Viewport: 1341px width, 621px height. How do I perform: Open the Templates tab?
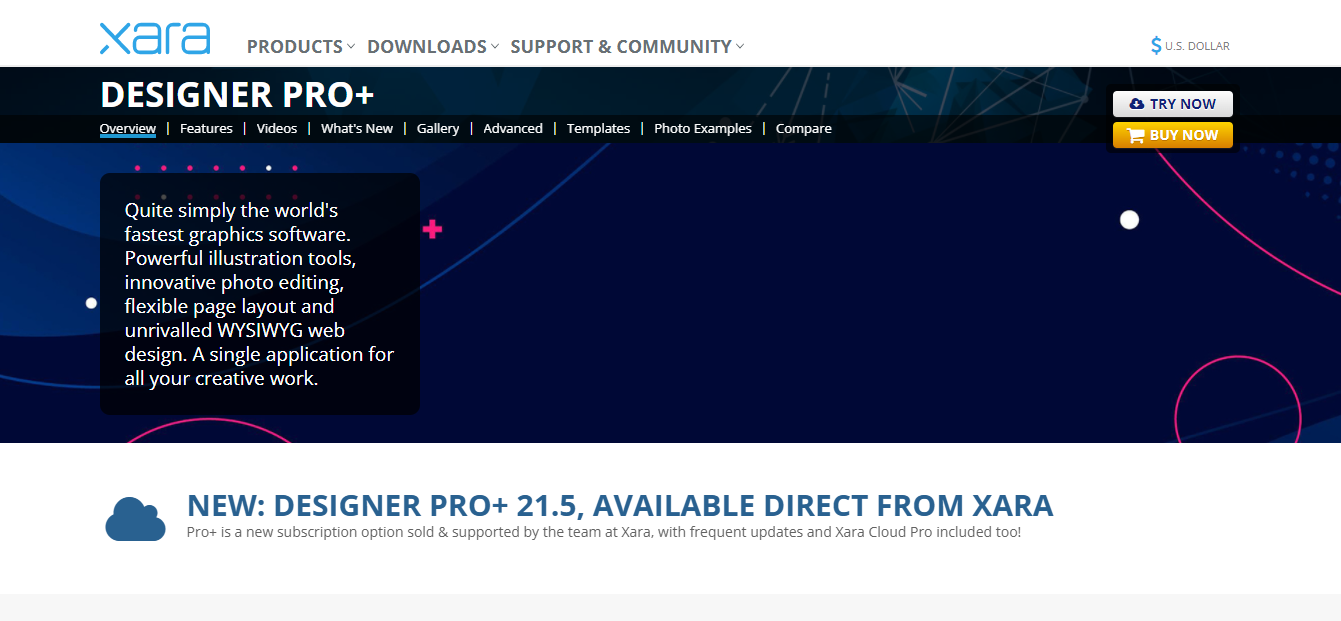[598, 128]
